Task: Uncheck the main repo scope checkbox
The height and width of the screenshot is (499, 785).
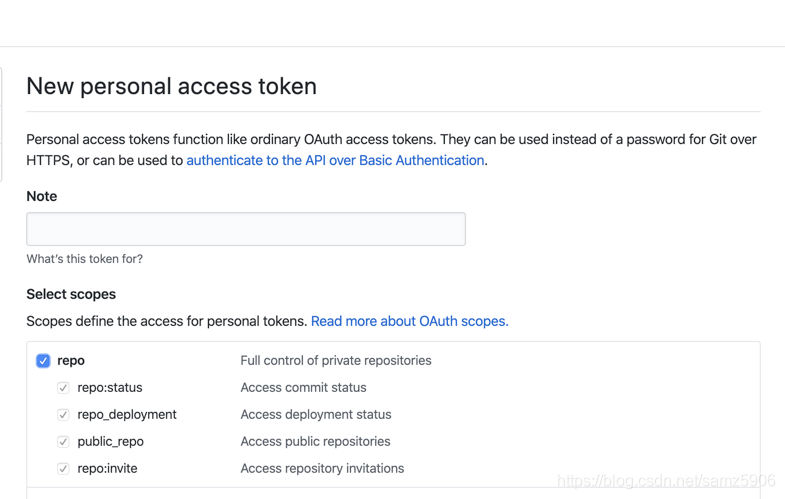Action: (x=43, y=361)
